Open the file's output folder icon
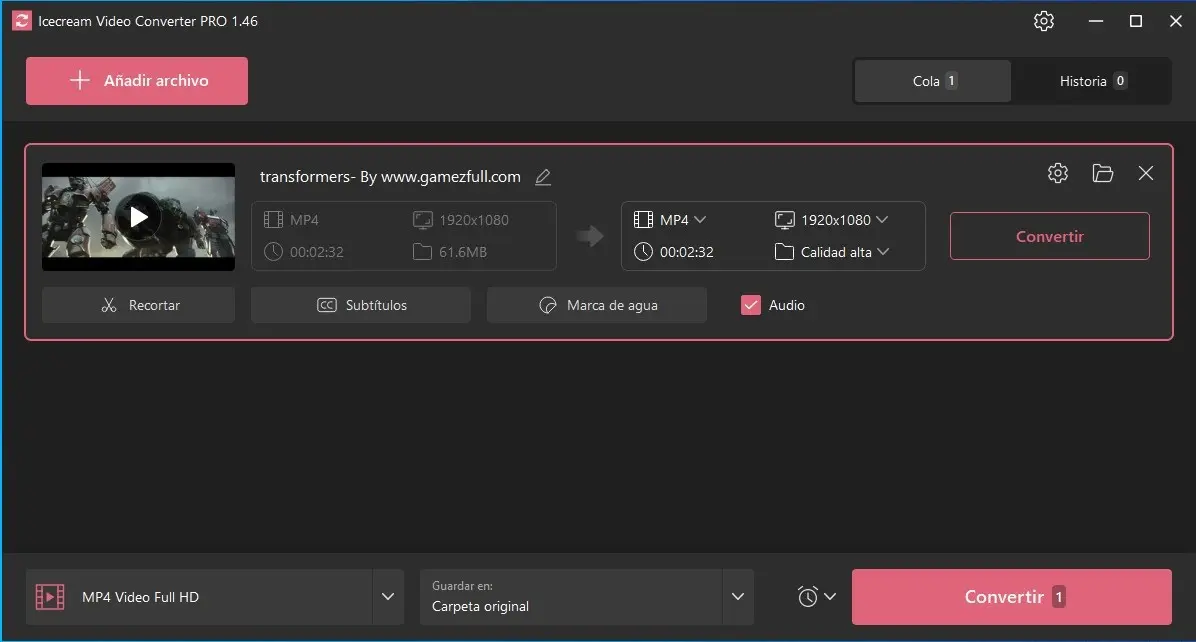The image size is (1196, 642). point(1102,173)
